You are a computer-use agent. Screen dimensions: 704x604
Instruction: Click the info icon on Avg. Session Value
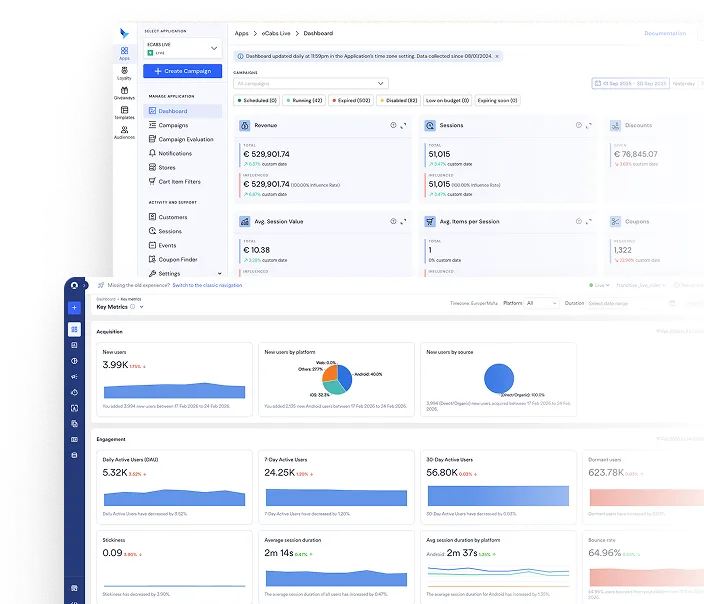(393, 221)
